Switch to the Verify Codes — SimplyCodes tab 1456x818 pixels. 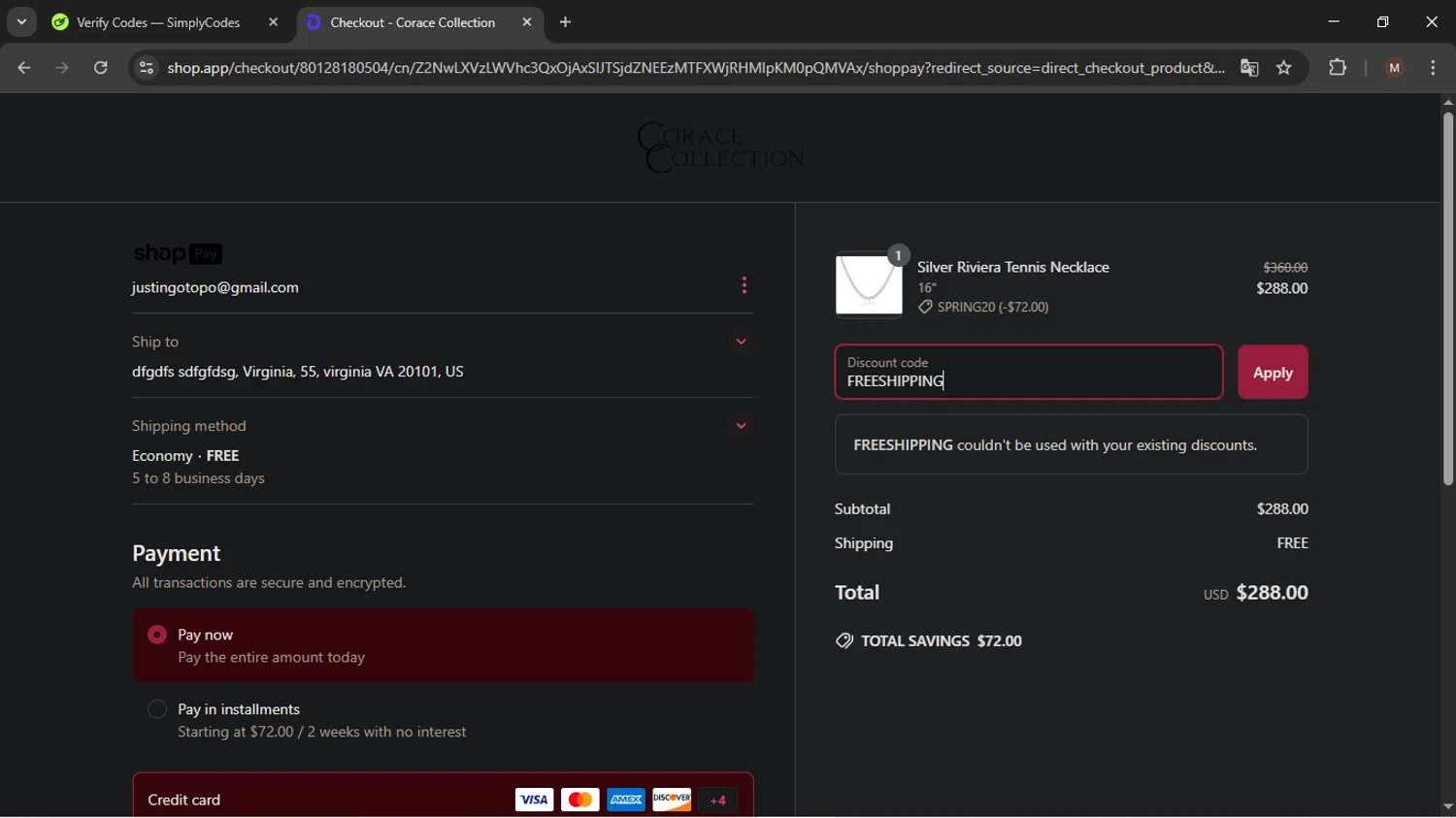[x=158, y=22]
